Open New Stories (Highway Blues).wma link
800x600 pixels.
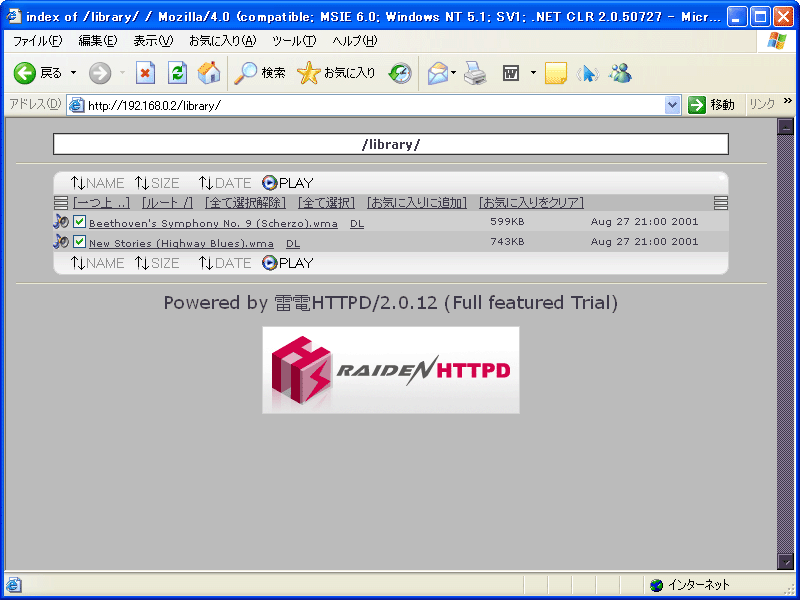click(181, 243)
